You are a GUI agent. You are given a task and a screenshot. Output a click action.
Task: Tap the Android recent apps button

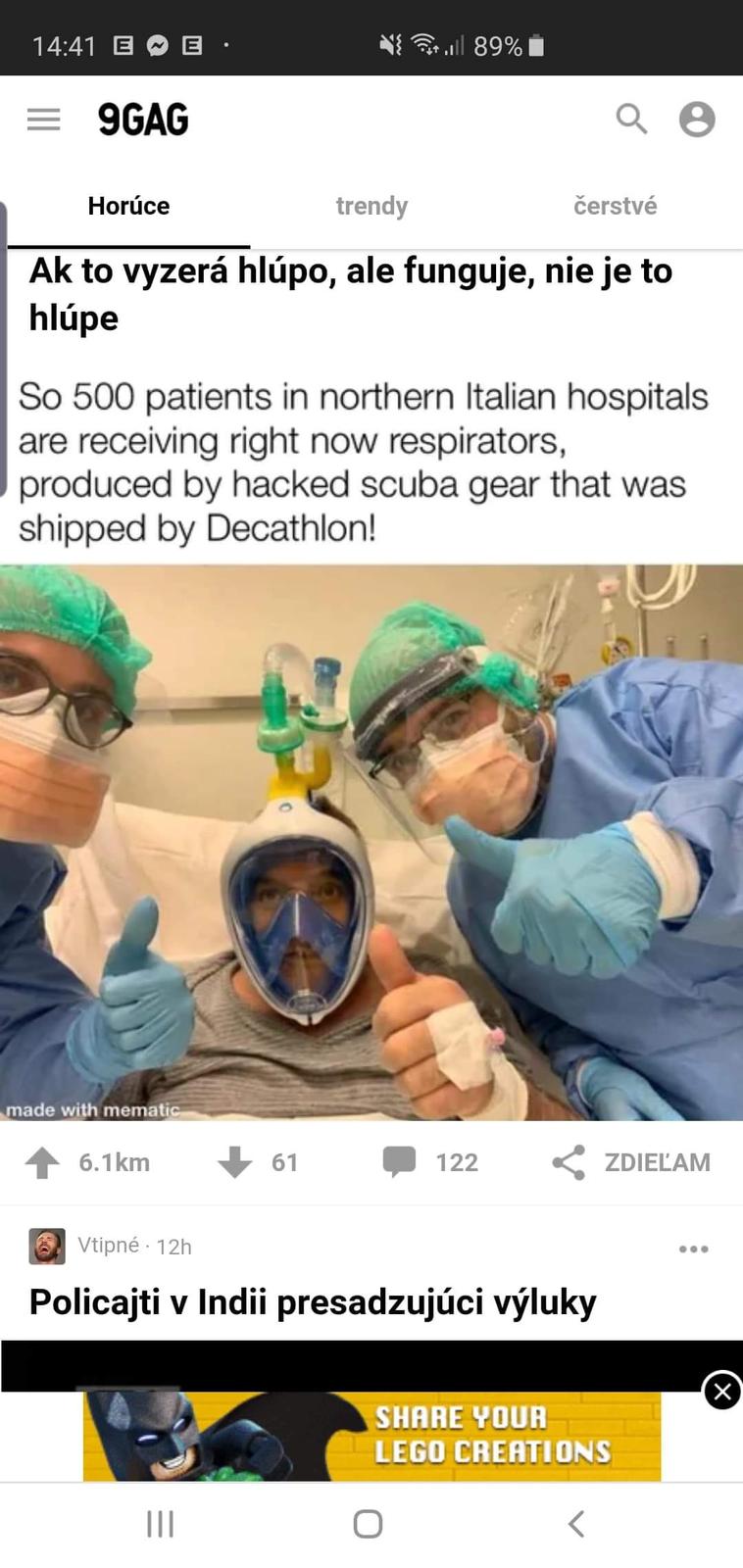click(x=161, y=1524)
